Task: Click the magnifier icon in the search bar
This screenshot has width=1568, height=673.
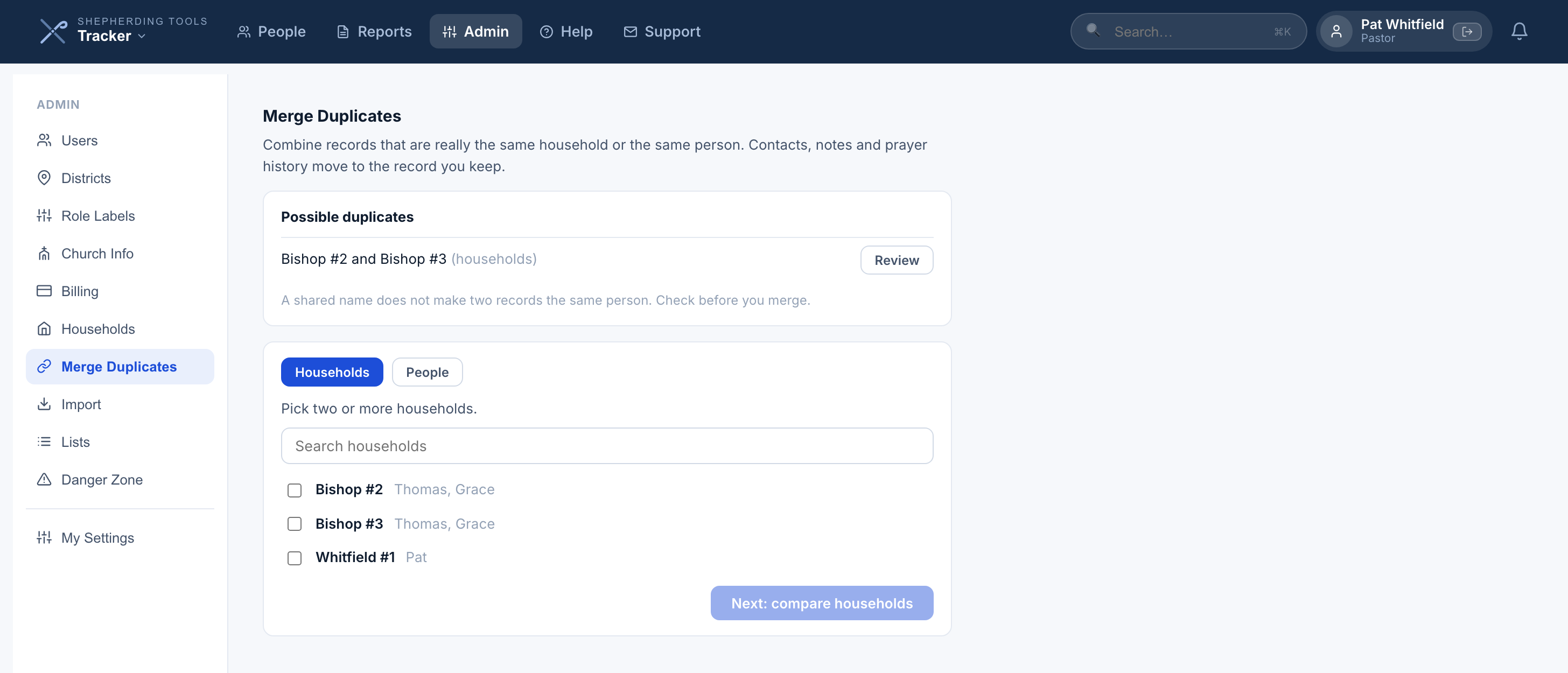Action: click(x=1093, y=30)
